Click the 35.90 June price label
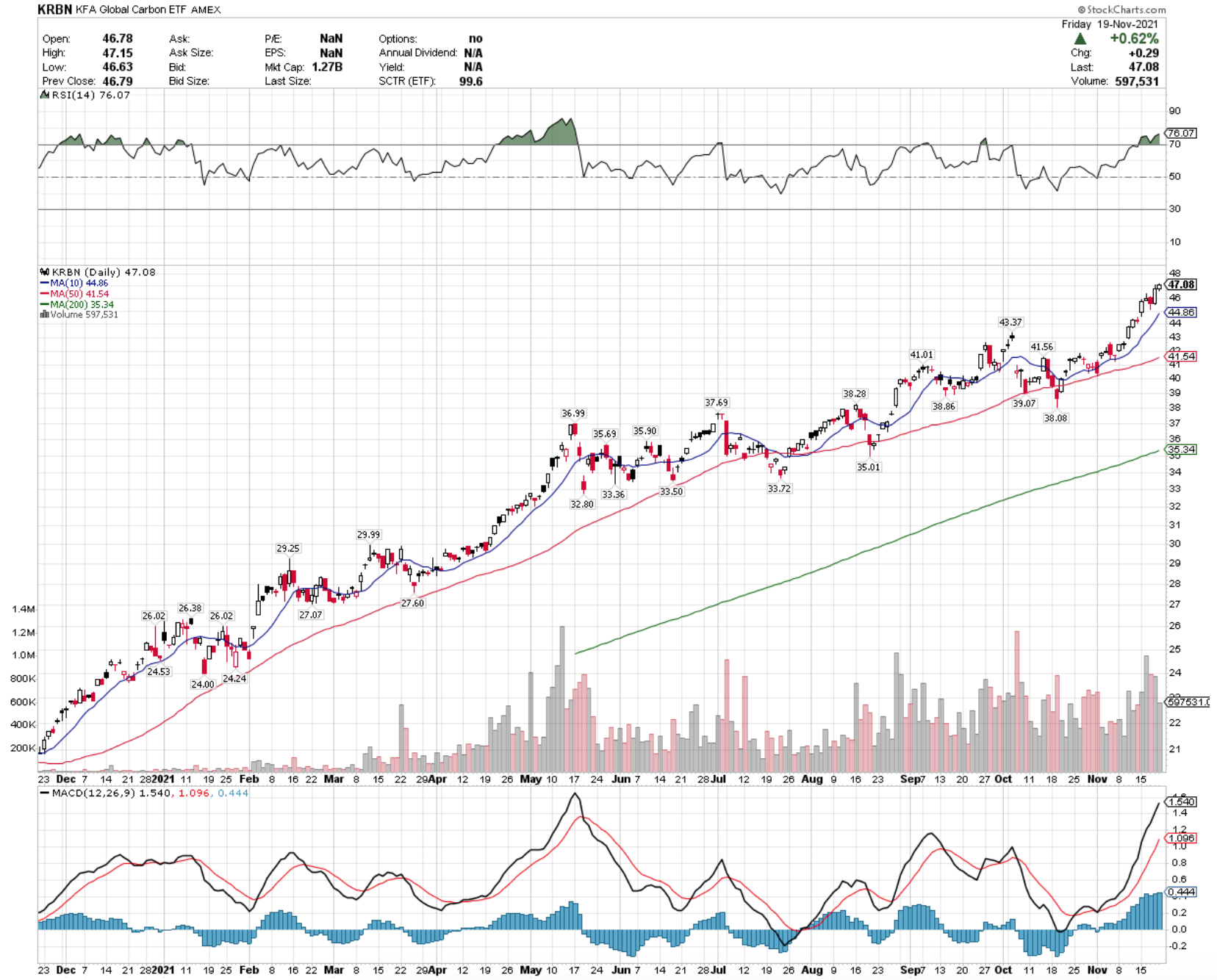The height and width of the screenshot is (980, 1217). [x=645, y=431]
